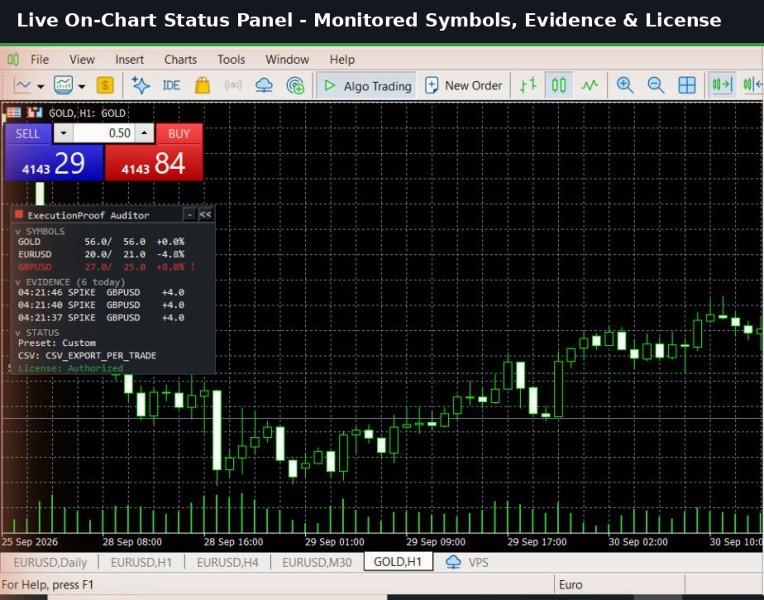This screenshot has width=764, height=600.
Task: Switch to the EURUSD,H4 chart tab
Action: 228,562
